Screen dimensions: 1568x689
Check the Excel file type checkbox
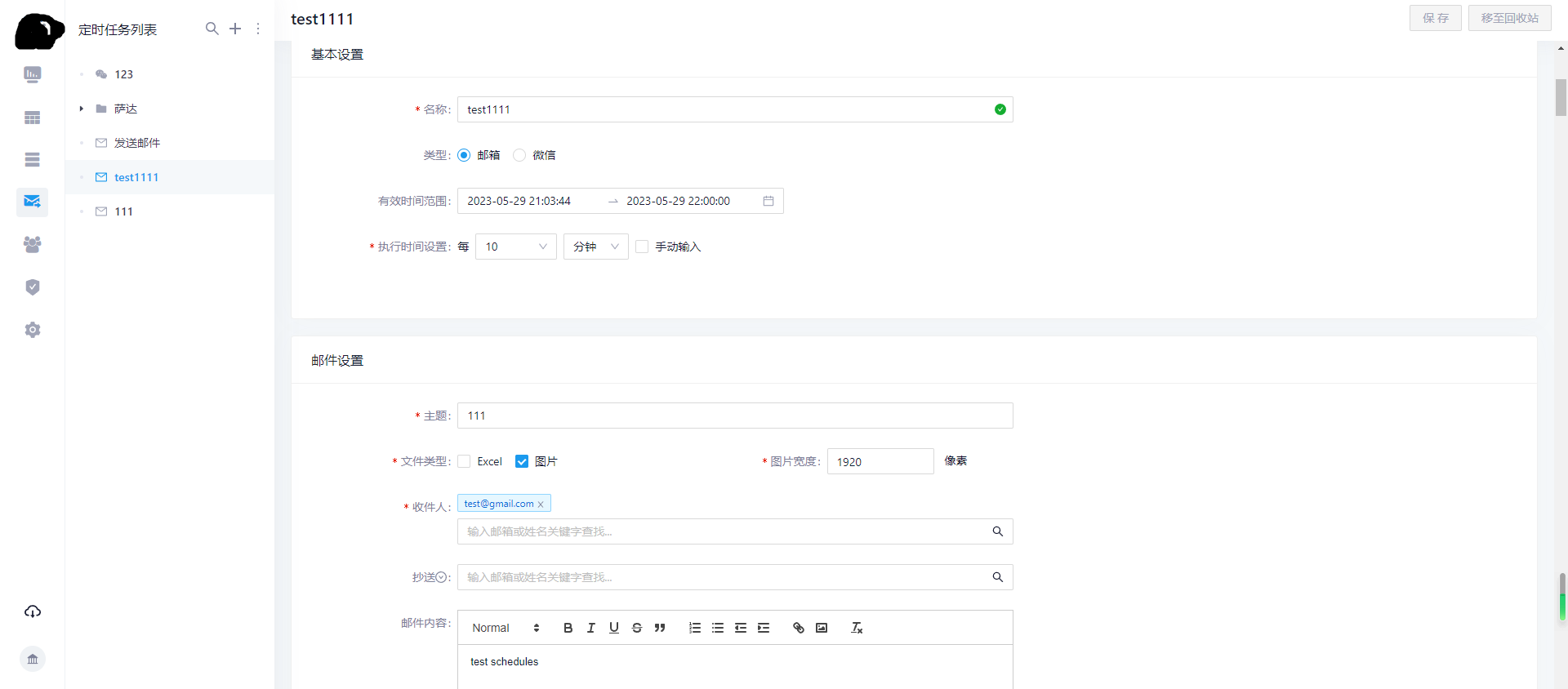[464, 461]
